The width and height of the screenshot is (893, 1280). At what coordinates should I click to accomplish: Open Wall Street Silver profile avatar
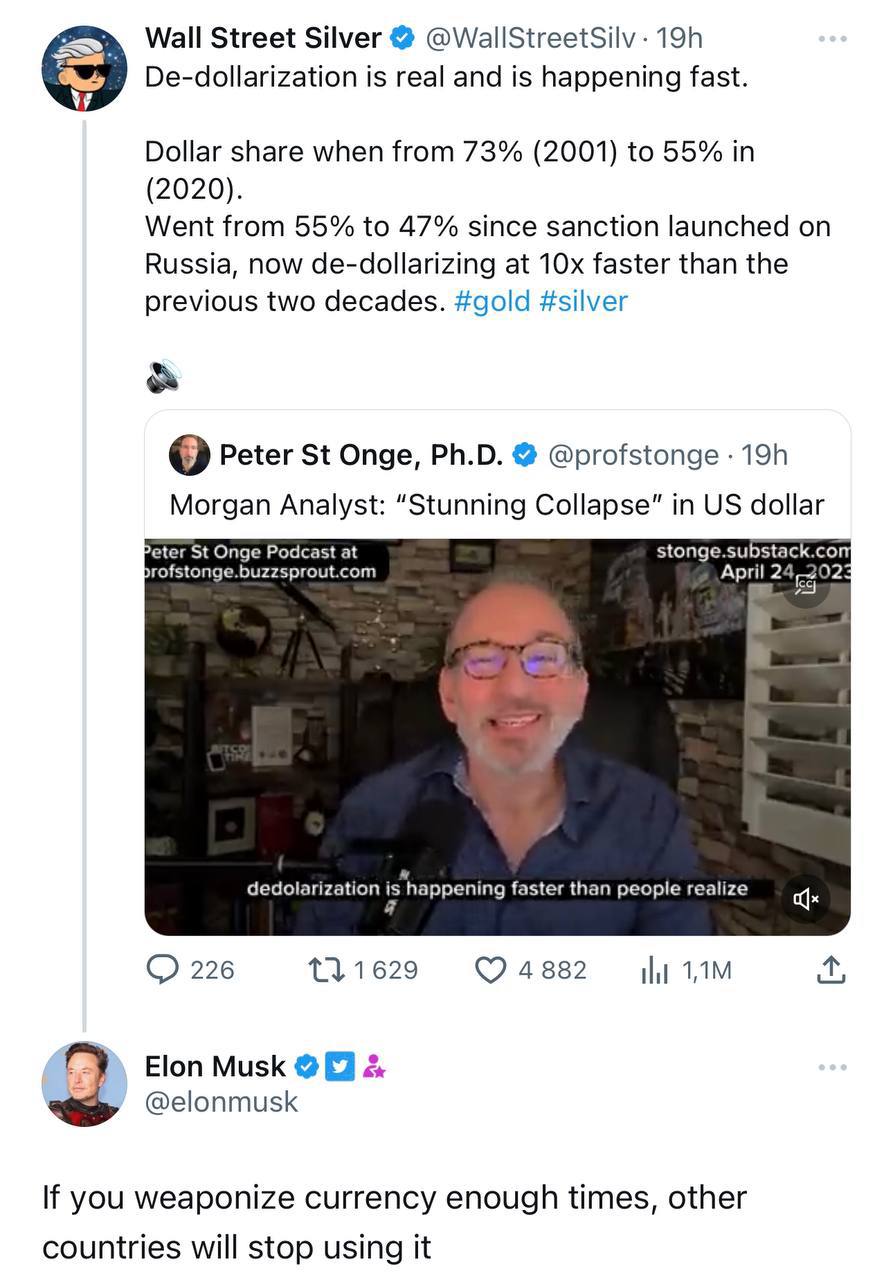pyautogui.click(x=84, y=68)
